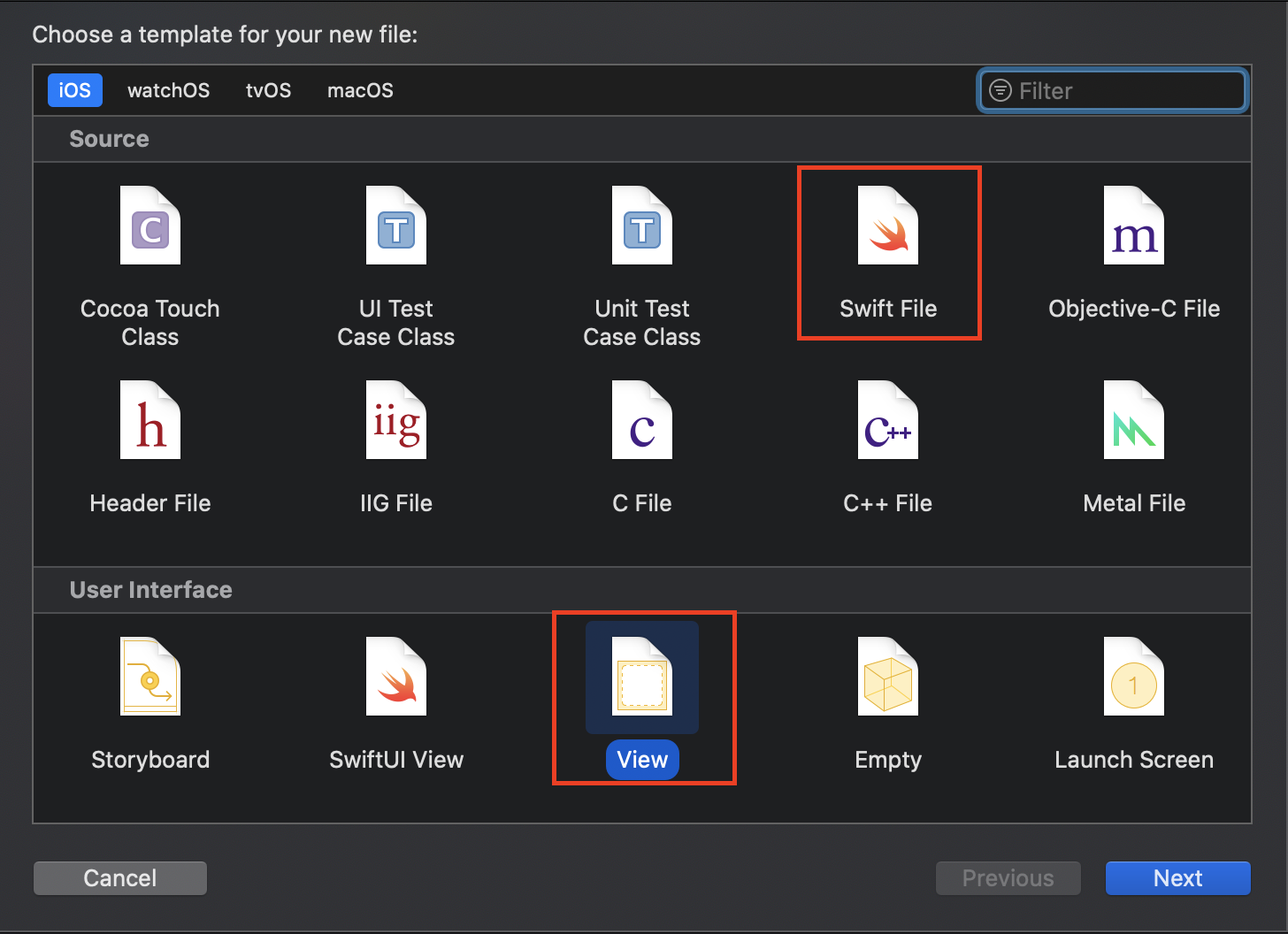The height and width of the screenshot is (934, 1288).
Task: Click the "IIG File" label text
Action: [396, 503]
